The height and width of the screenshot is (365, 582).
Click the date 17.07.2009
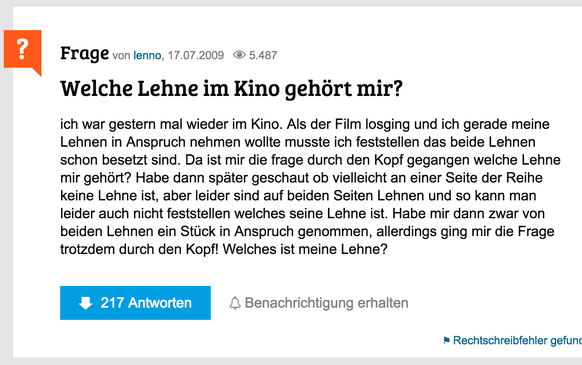pyautogui.click(x=196, y=55)
